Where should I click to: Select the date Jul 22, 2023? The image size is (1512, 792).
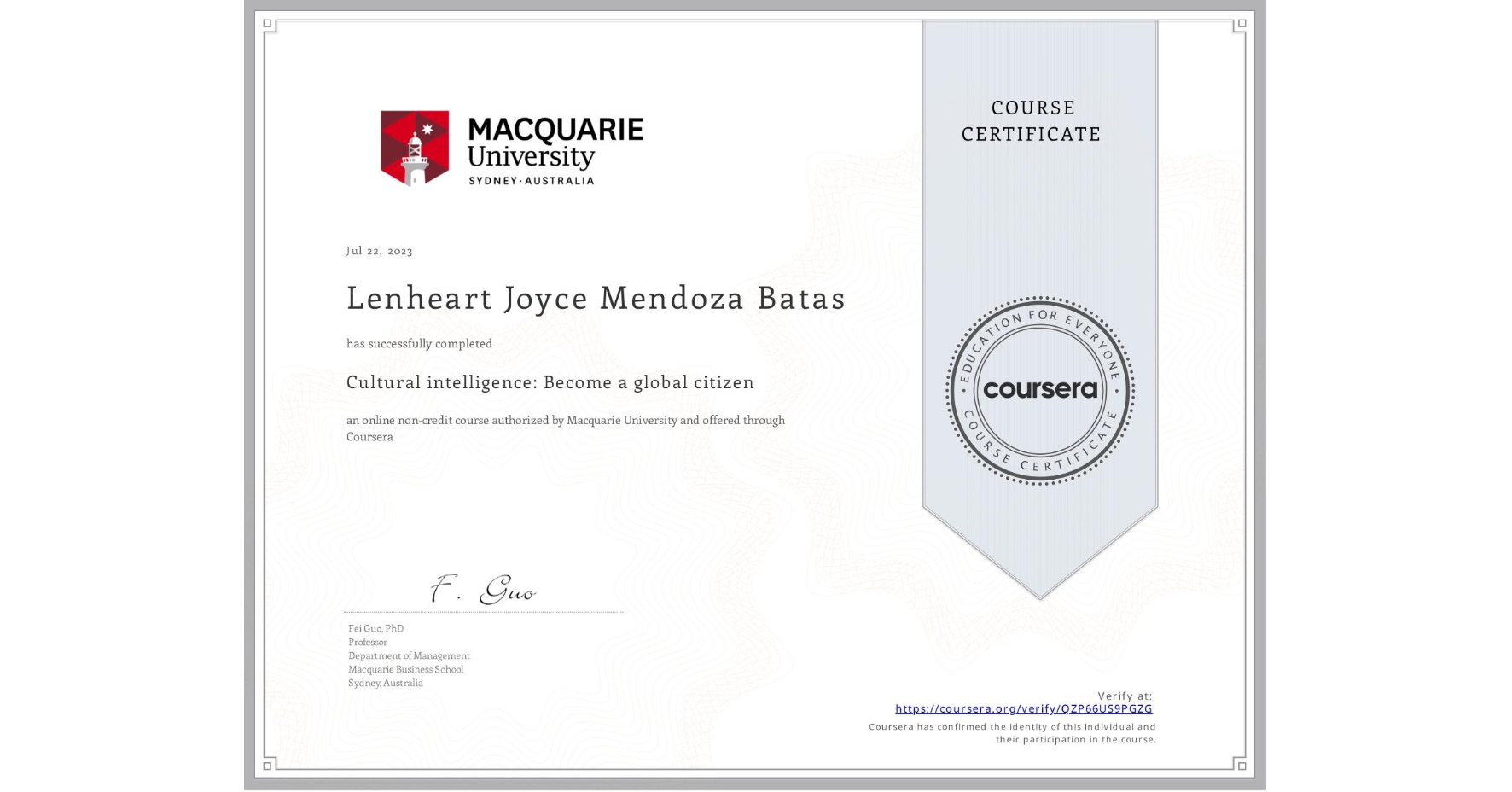point(379,250)
